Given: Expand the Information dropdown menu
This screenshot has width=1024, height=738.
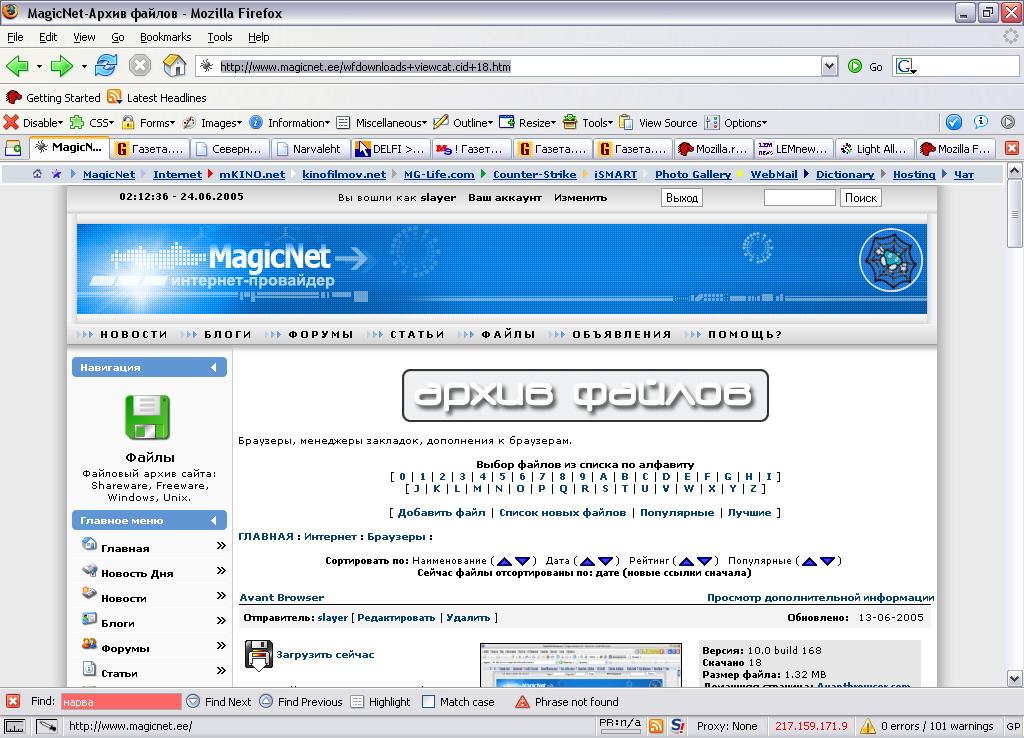Looking at the screenshot, I should point(290,122).
